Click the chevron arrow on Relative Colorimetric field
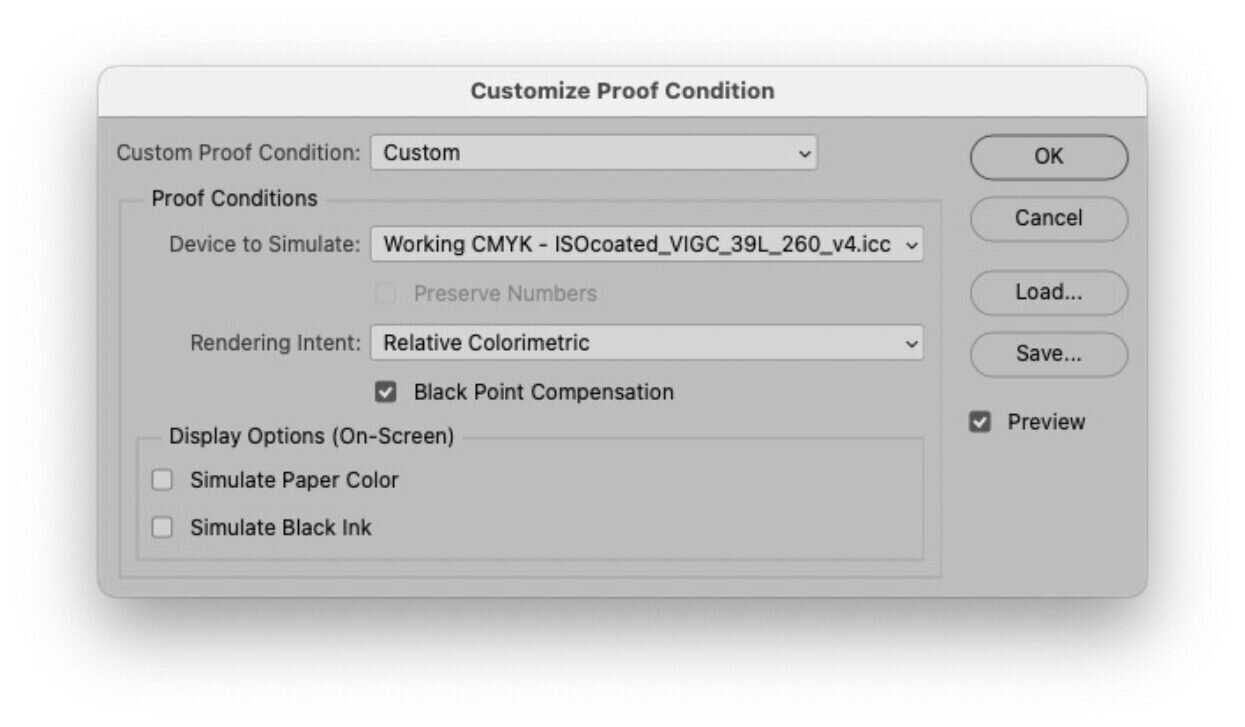Viewport: 1245px width, 727px height. coord(910,343)
